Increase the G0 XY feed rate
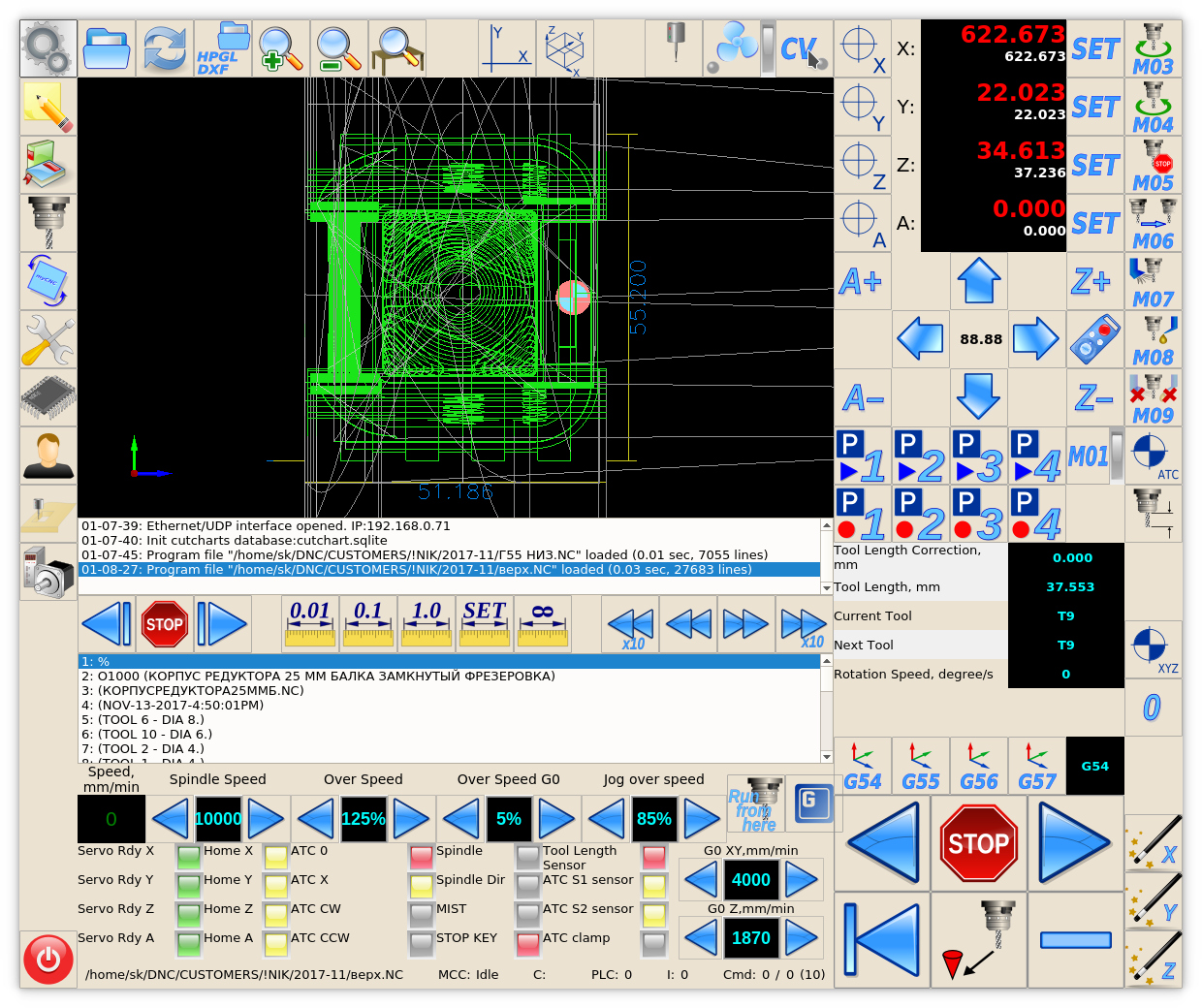 click(801, 880)
